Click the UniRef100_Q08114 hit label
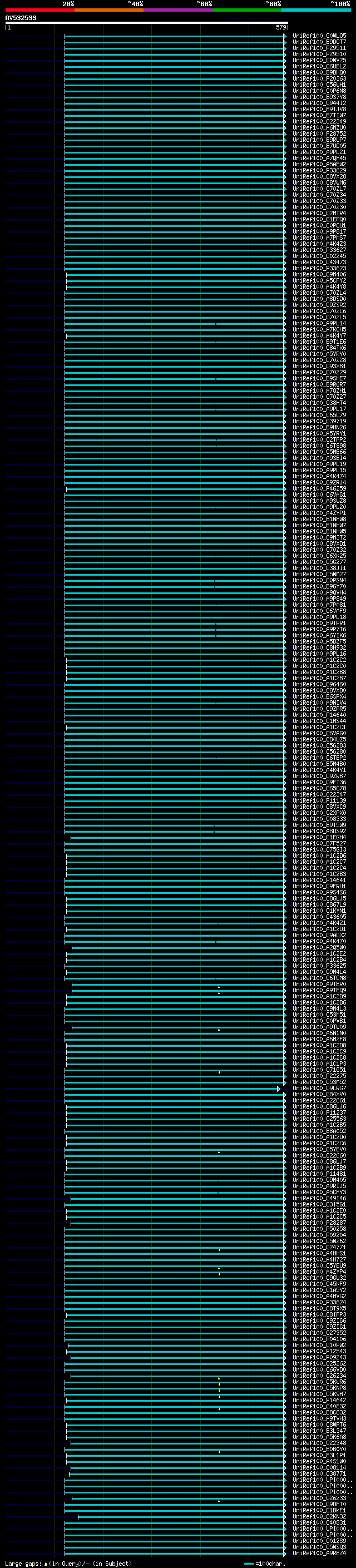The width and height of the screenshot is (356, 1568). (x=319, y=1467)
